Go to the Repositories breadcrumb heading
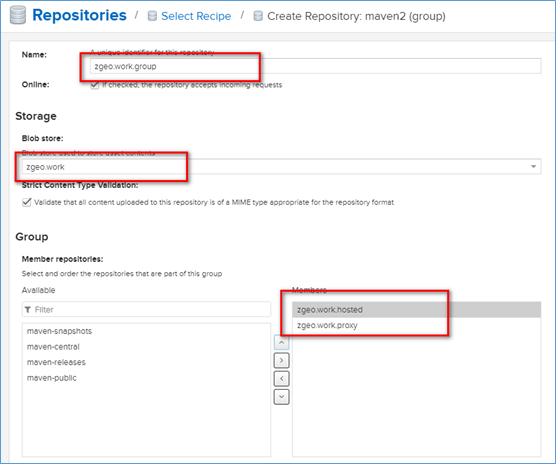This screenshot has width=556, height=464. click(79, 15)
